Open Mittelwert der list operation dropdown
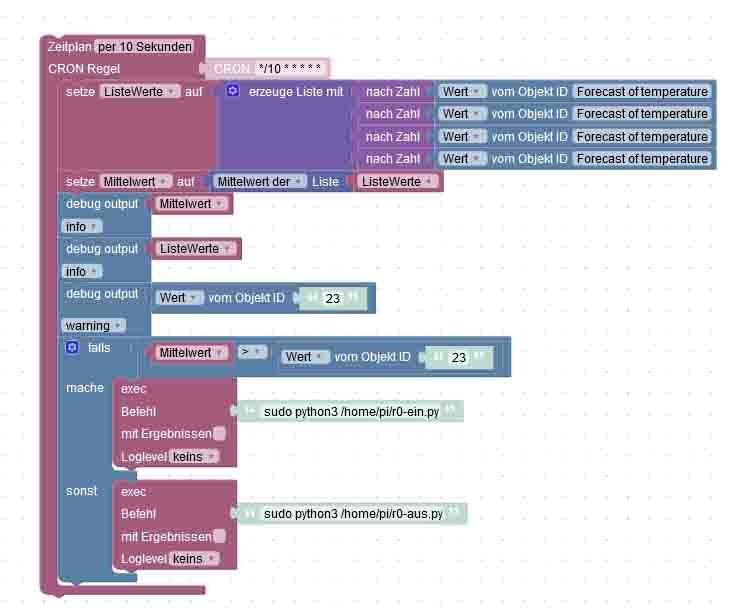The image size is (731, 611). pos(260,181)
